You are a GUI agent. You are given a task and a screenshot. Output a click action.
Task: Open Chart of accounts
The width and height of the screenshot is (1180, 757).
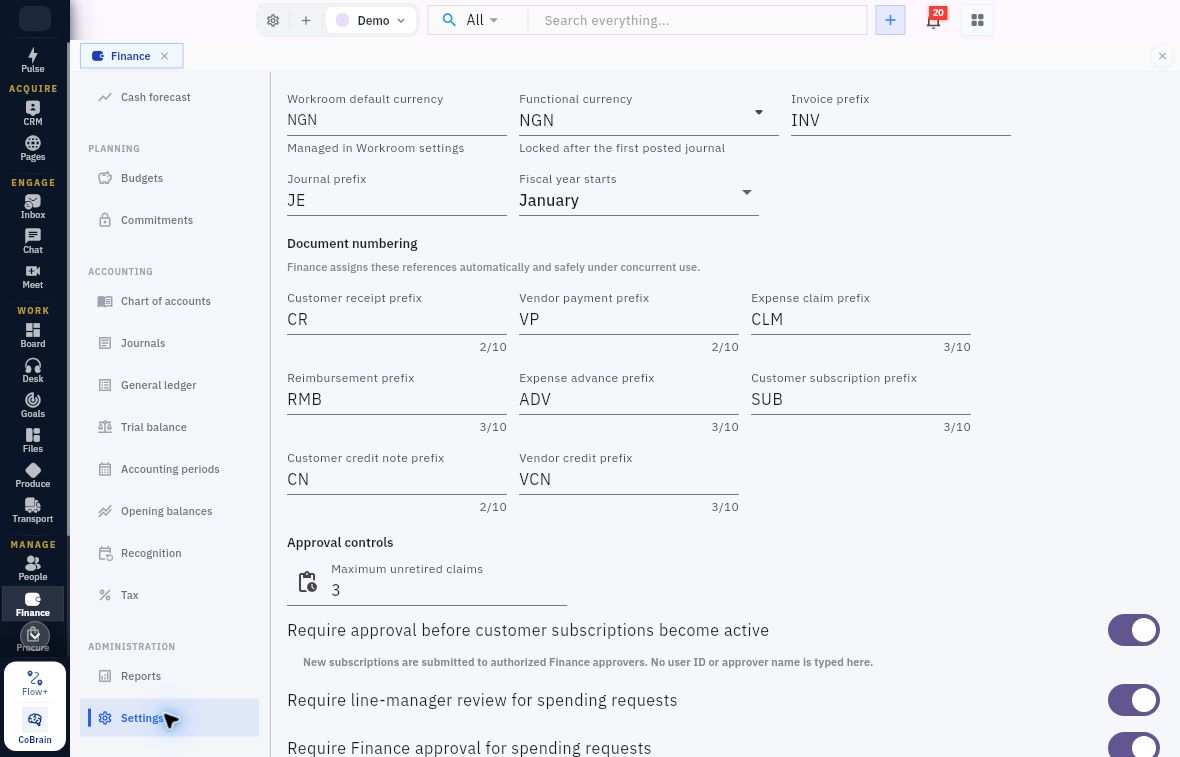click(169, 302)
